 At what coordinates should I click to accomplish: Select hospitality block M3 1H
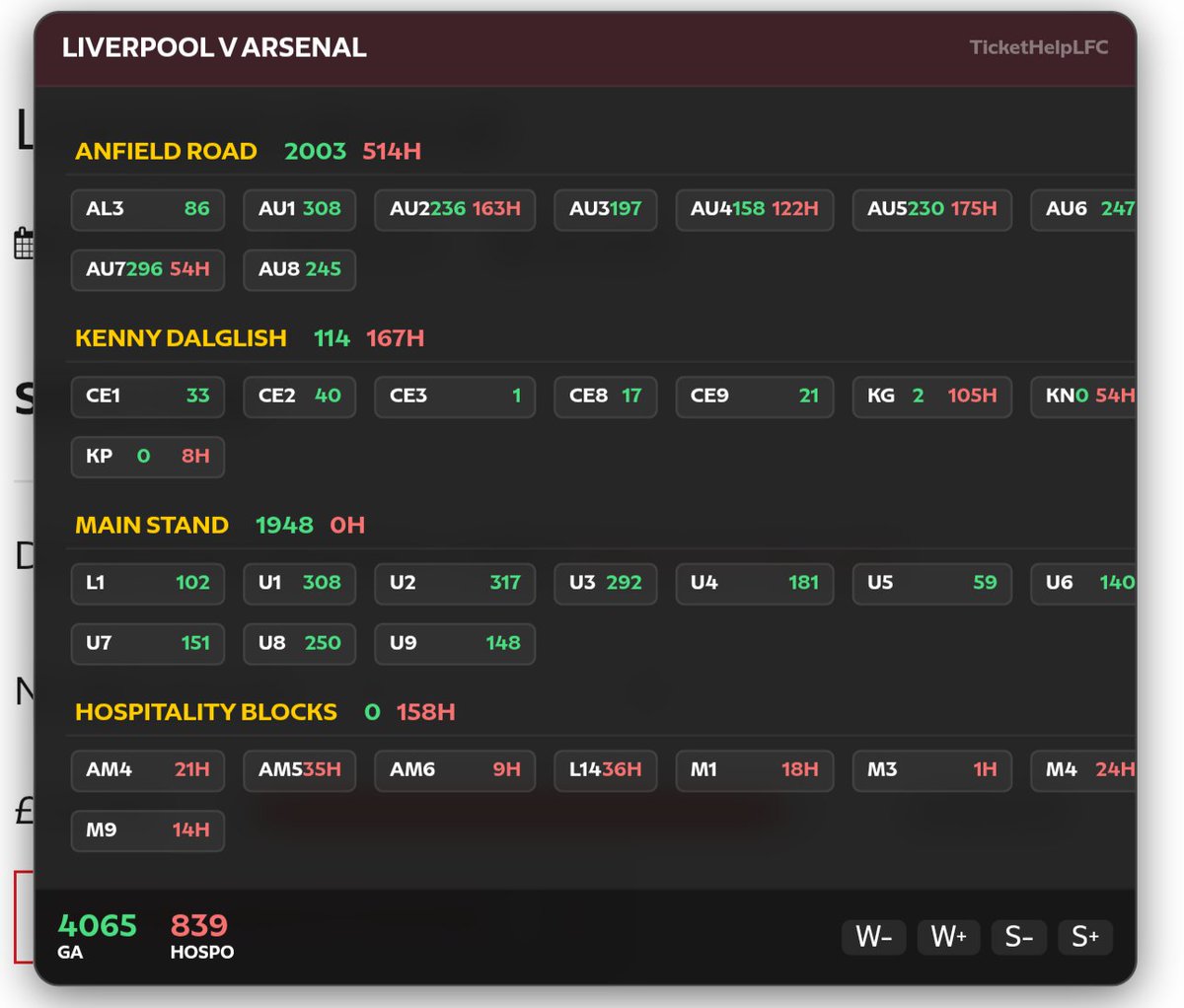click(x=932, y=770)
